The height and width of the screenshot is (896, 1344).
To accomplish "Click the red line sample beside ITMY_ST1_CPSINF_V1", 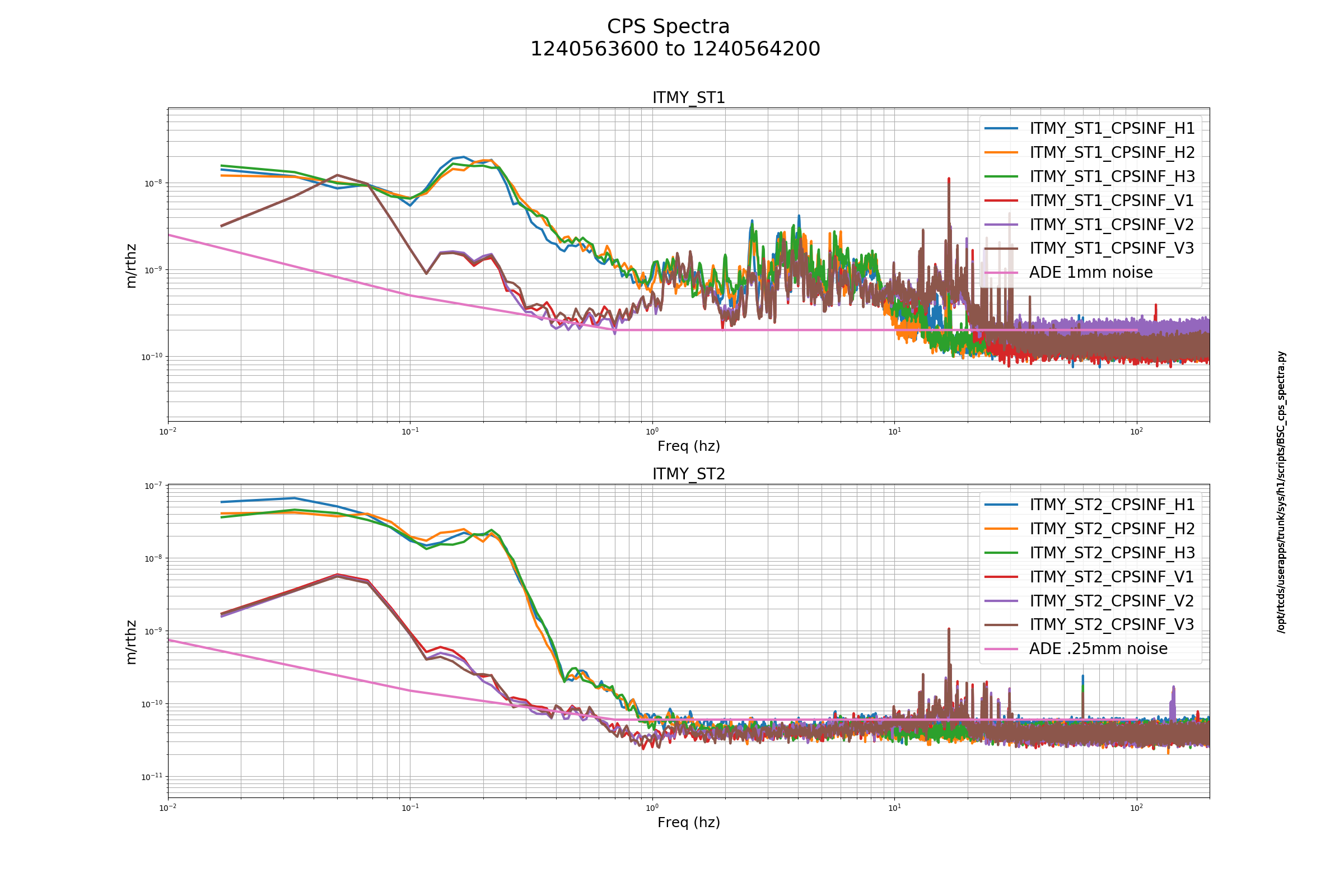I will tap(1001, 200).
